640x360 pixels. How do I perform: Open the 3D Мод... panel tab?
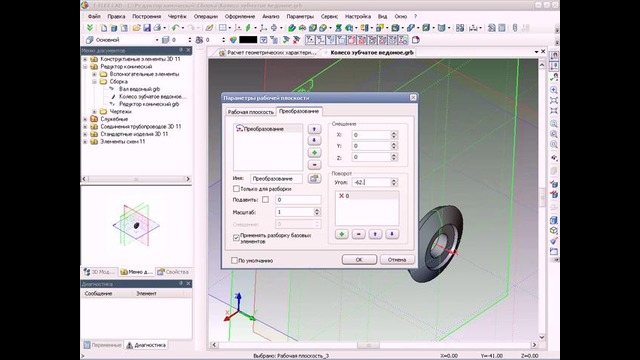[99, 272]
